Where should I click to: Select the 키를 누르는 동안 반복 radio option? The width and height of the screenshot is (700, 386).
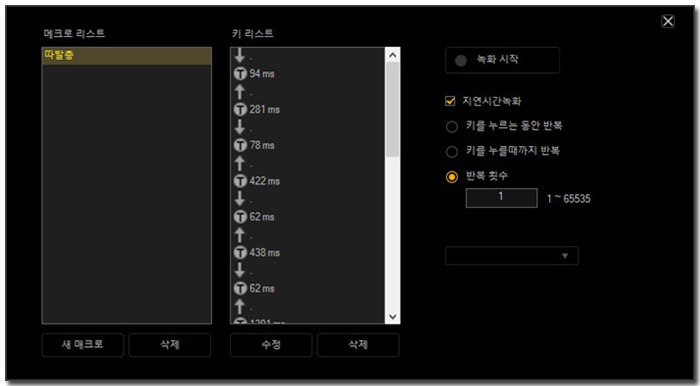[x=452, y=127]
